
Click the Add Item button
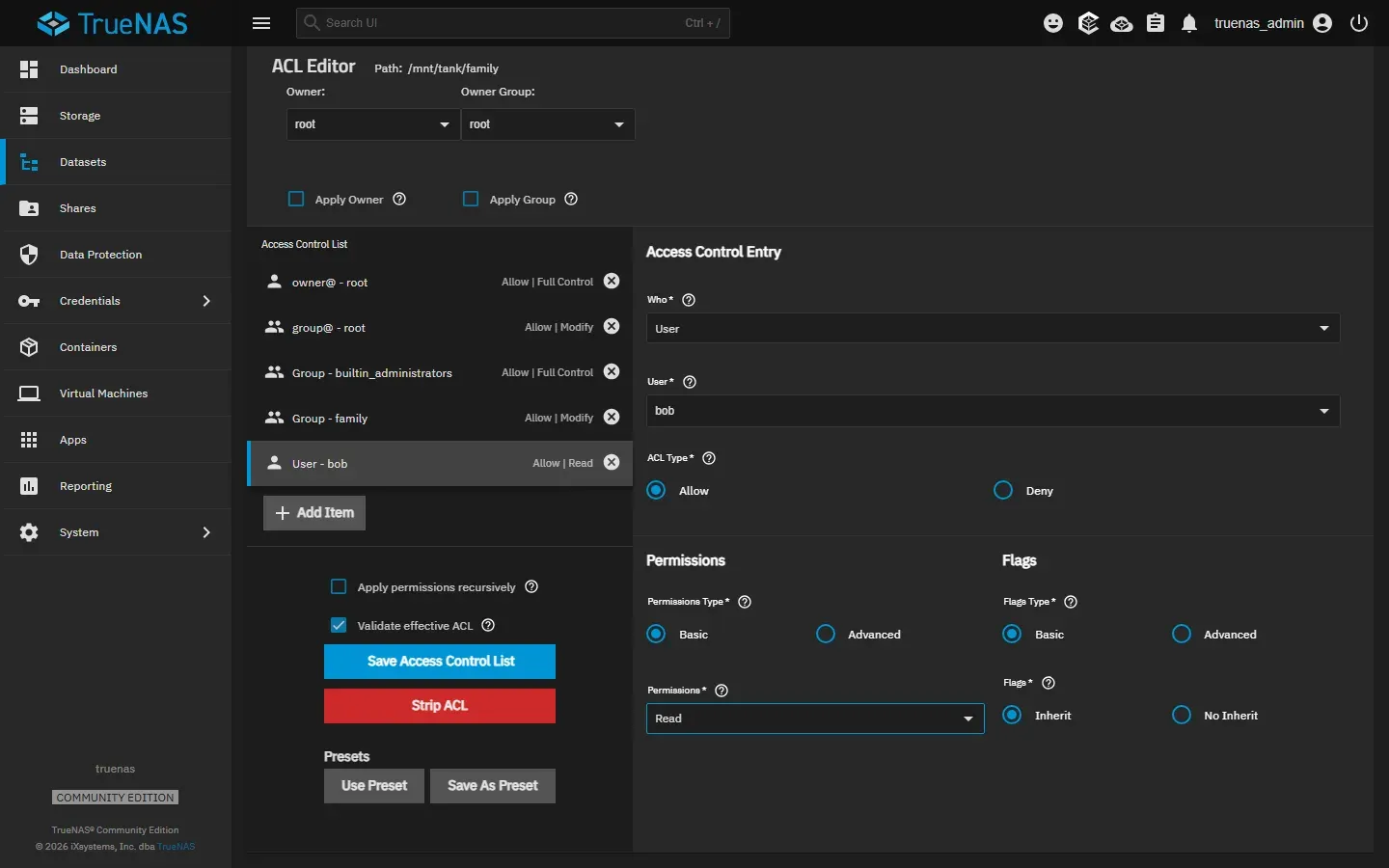[x=314, y=513]
